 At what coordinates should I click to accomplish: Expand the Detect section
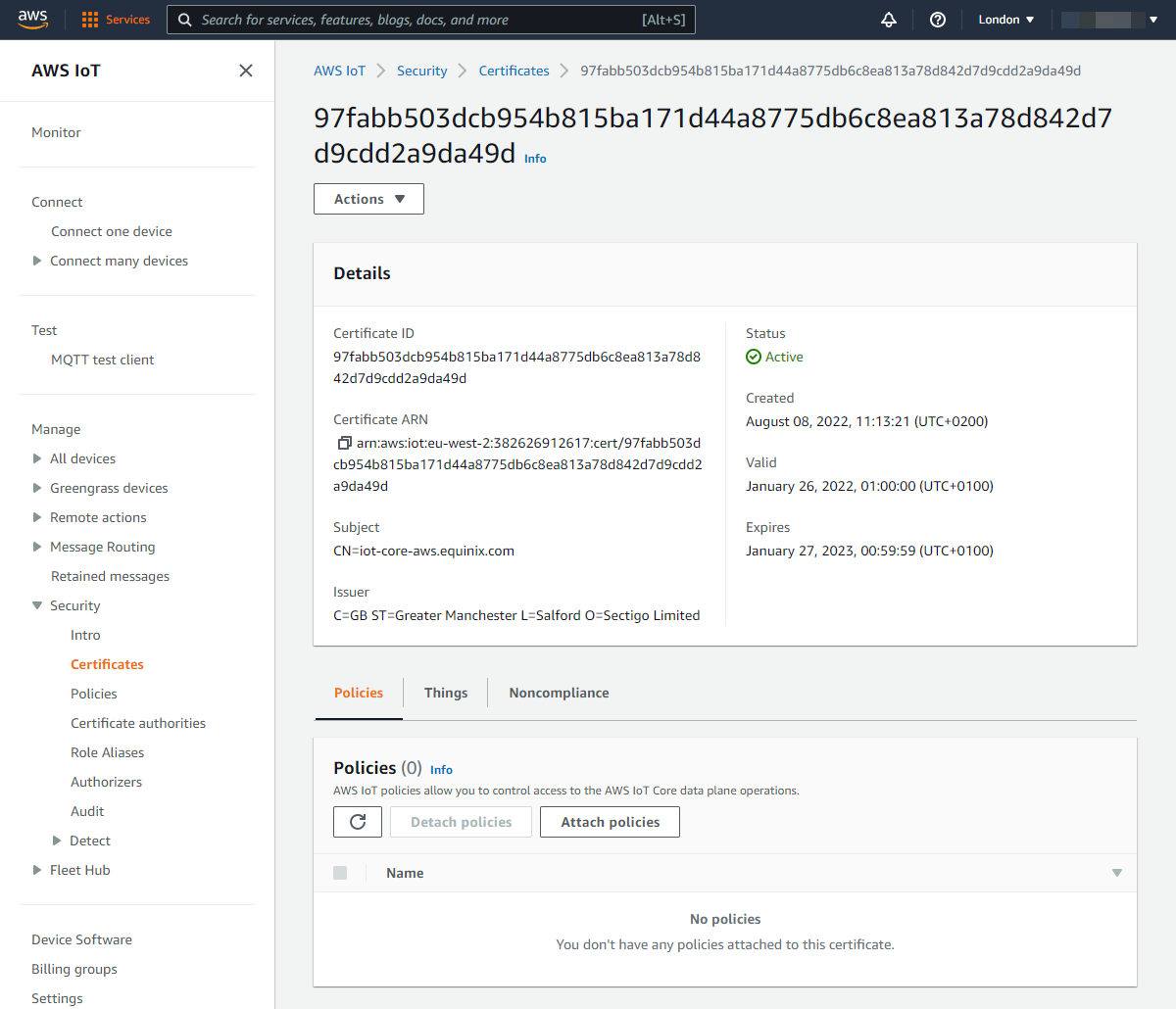coord(57,841)
